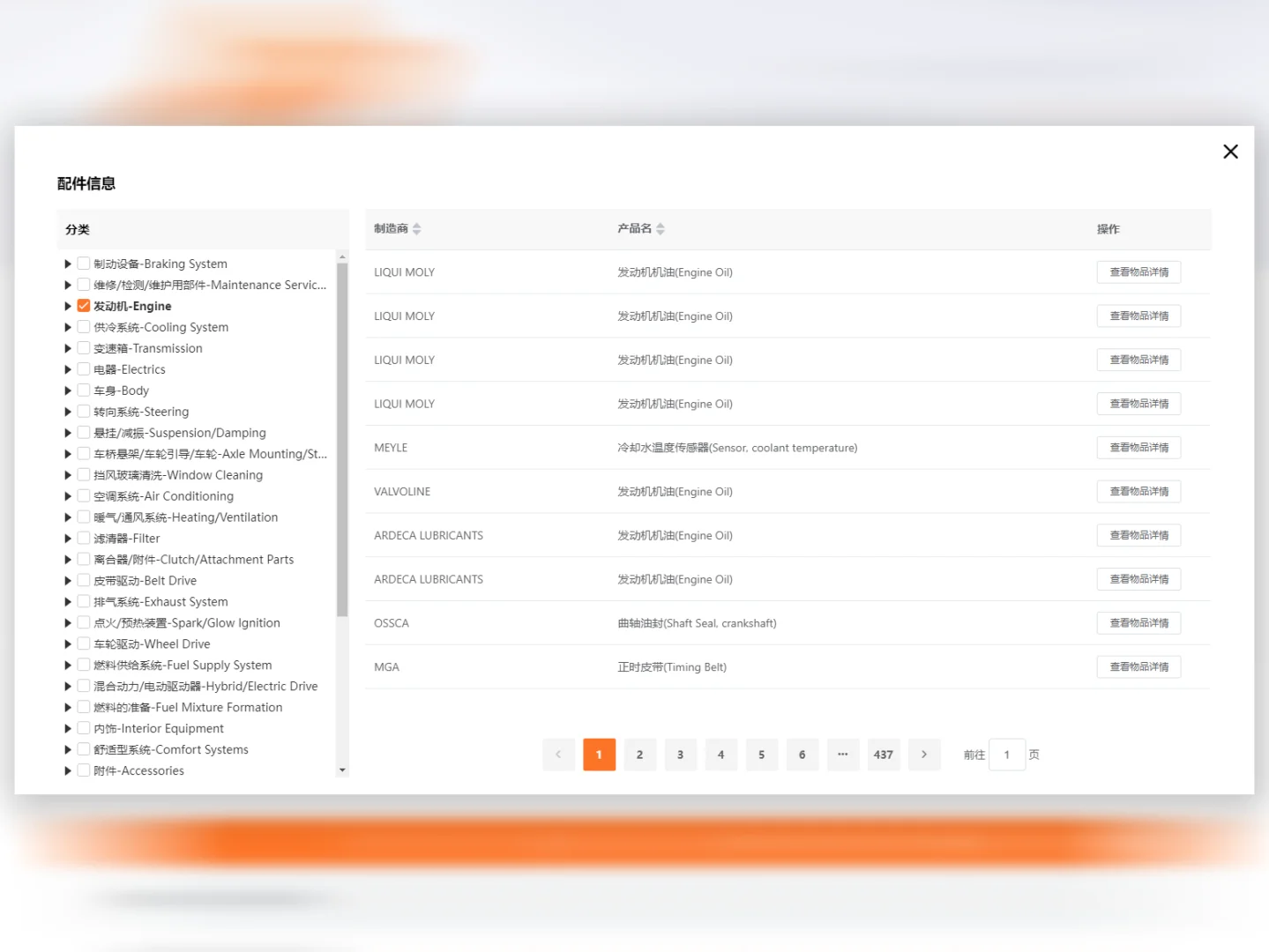The width and height of the screenshot is (1269, 952).
Task: Check 供冷系统-Cooling System checkbox
Action: 84,327
